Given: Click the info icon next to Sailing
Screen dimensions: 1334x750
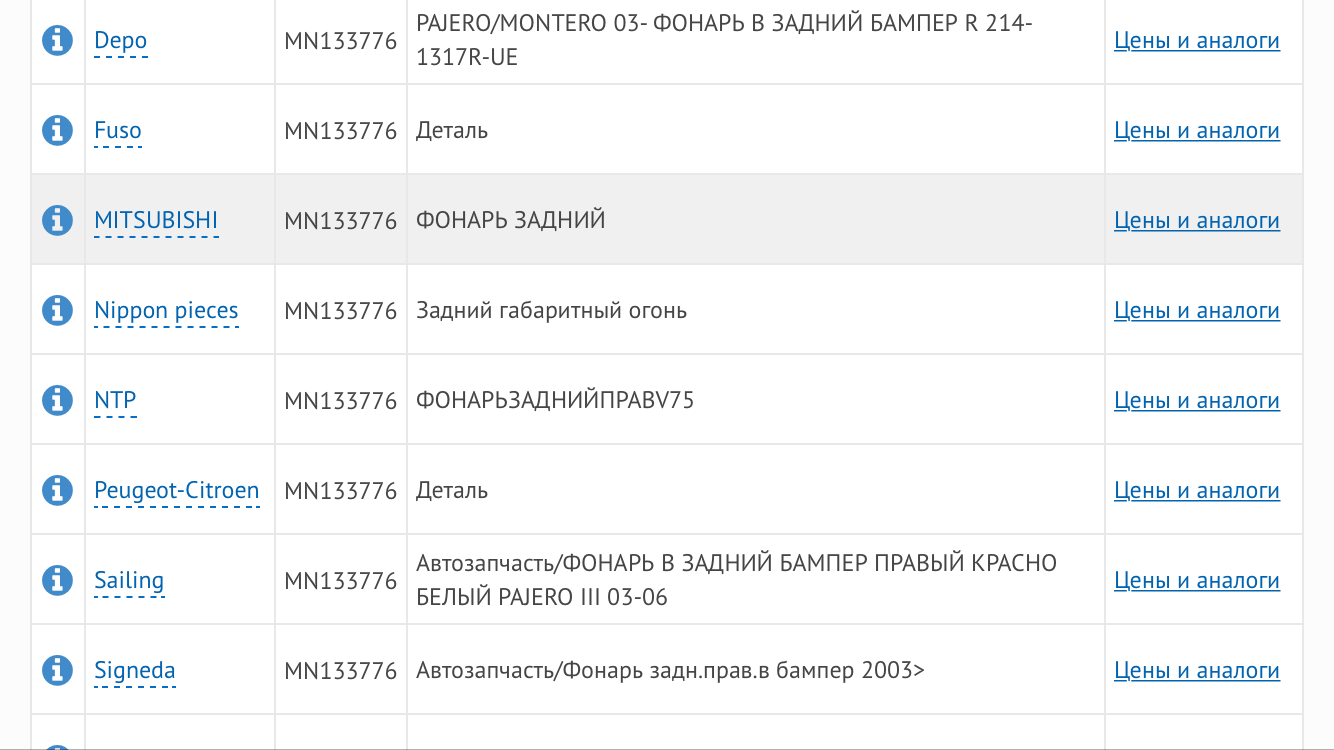Looking at the screenshot, I should 58,580.
